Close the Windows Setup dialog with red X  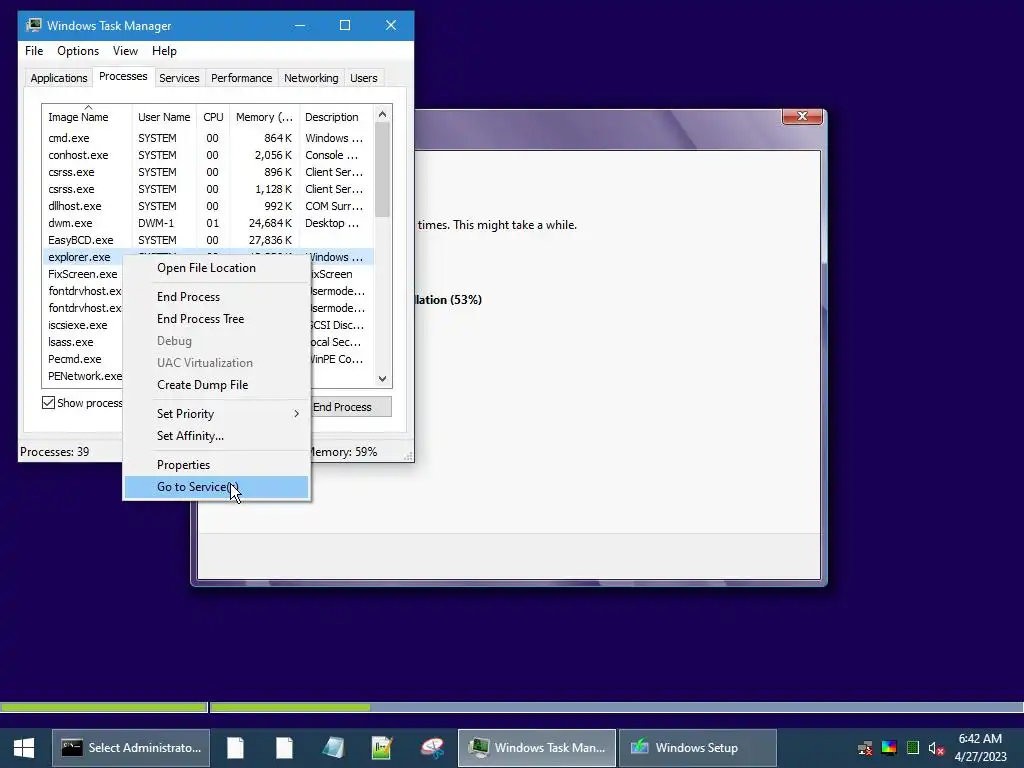(802, 116)
